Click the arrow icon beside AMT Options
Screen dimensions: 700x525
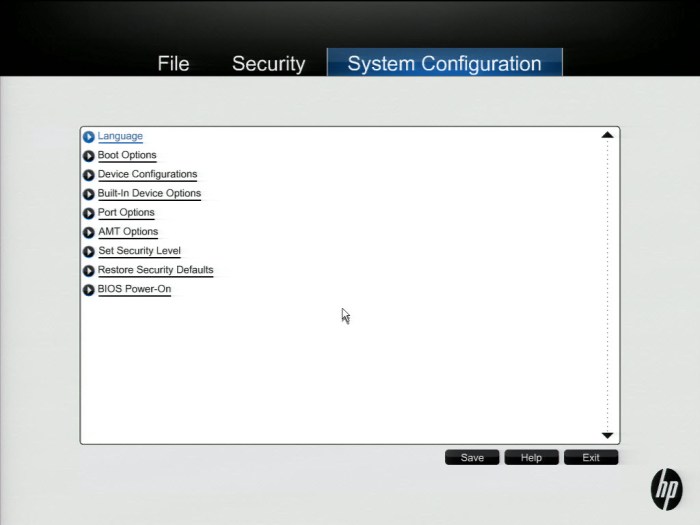coord(89,232)
